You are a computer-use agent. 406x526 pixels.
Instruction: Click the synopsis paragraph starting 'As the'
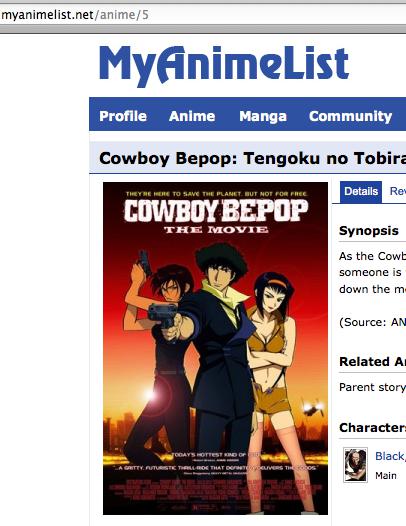coord(372,273)
